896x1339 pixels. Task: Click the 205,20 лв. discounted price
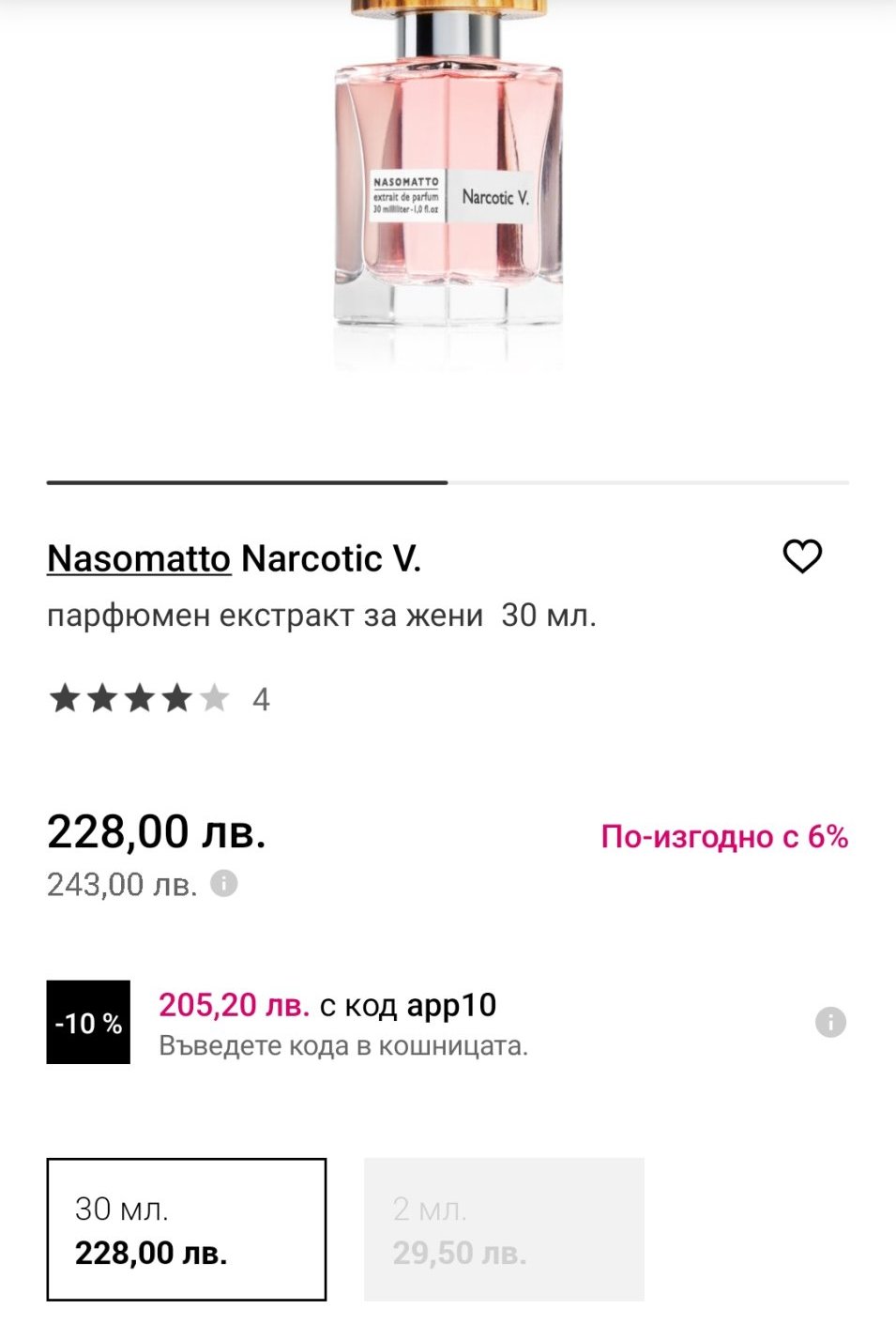point(234,1005)
